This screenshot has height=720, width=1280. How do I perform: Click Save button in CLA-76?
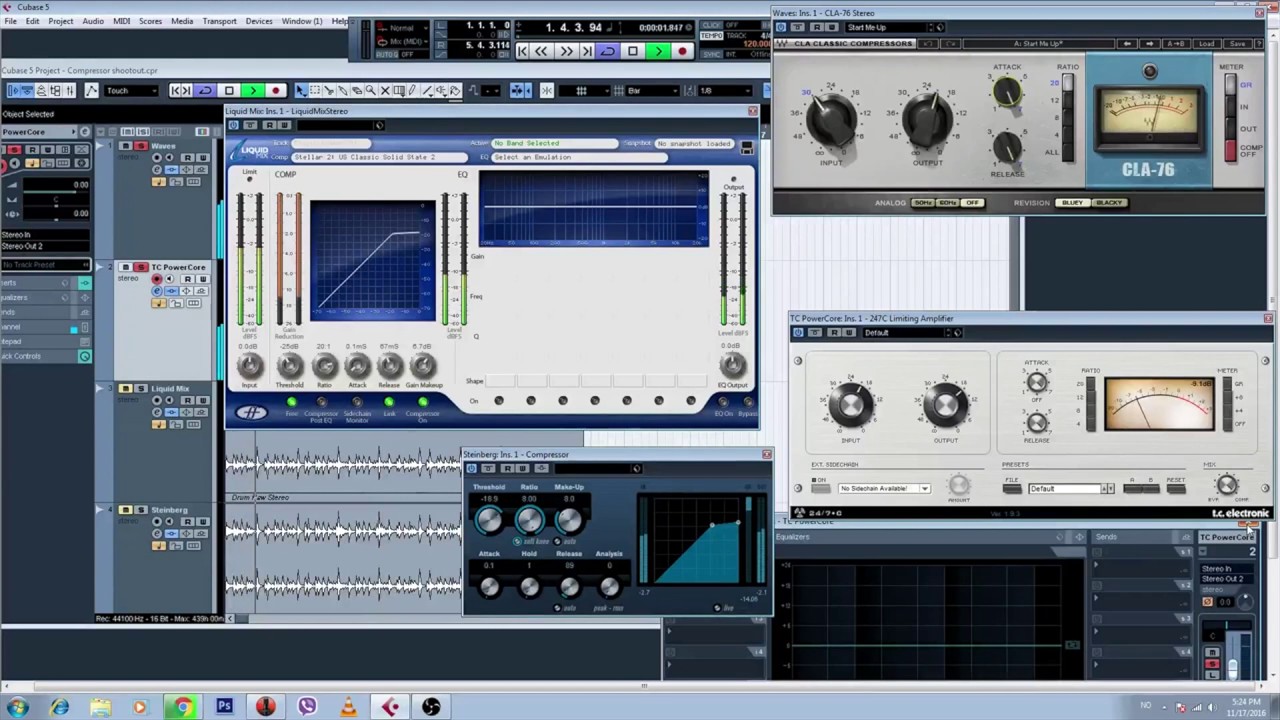(1237, 44)
